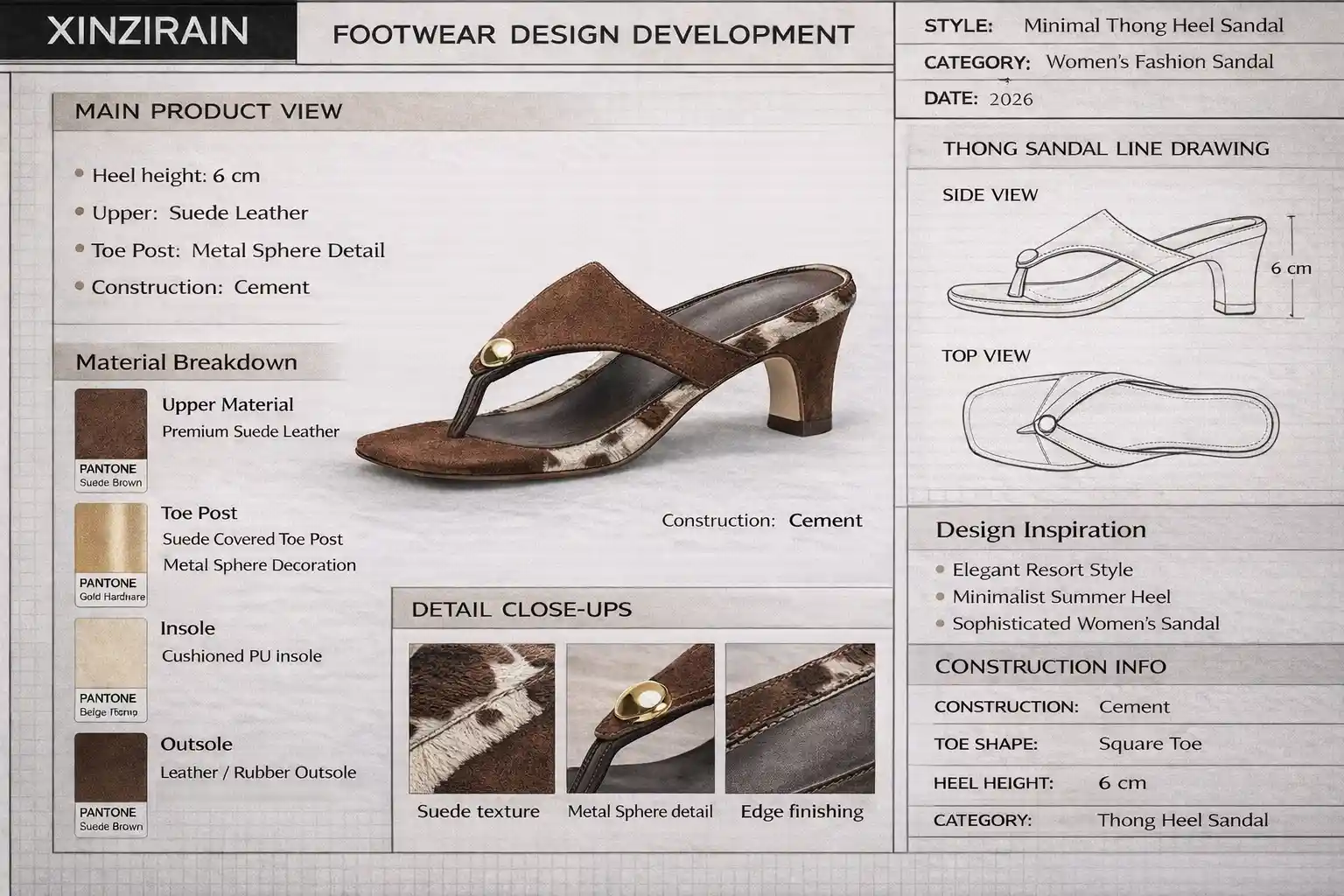Open the Metal Sphere detail close-up

click(641, 717)
